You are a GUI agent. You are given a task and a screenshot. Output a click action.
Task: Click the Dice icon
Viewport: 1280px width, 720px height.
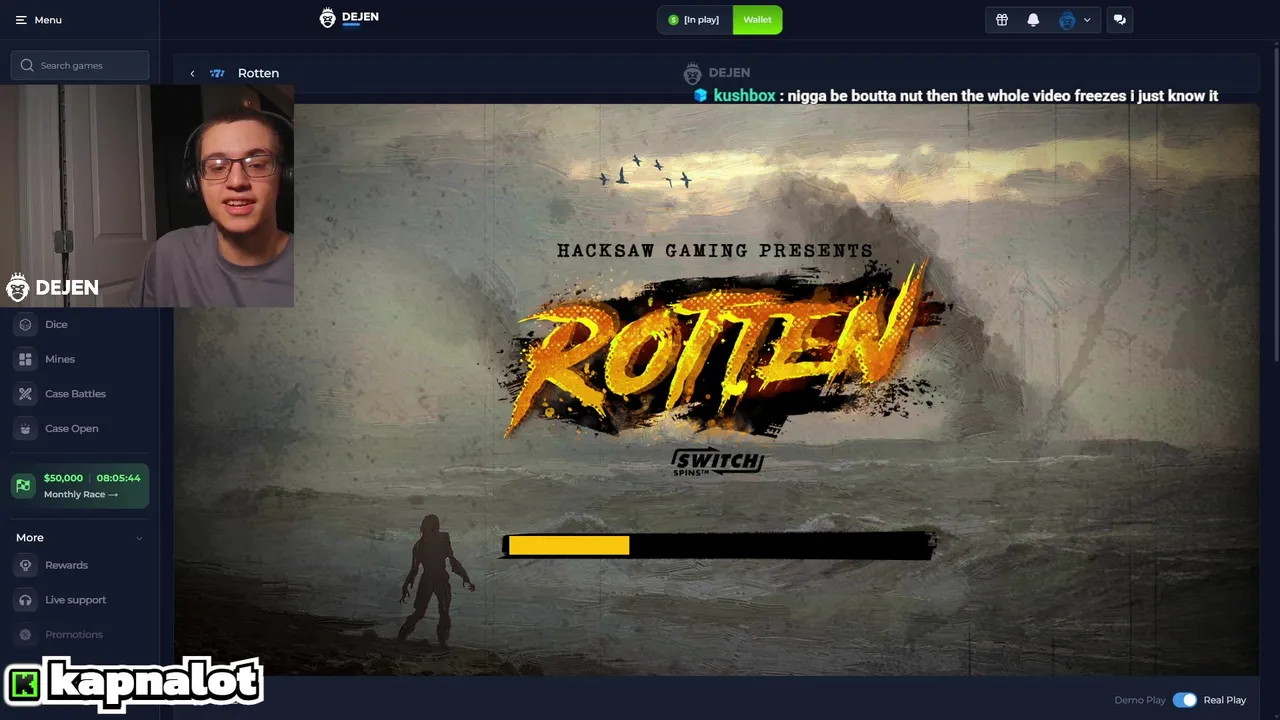[25, 324]
